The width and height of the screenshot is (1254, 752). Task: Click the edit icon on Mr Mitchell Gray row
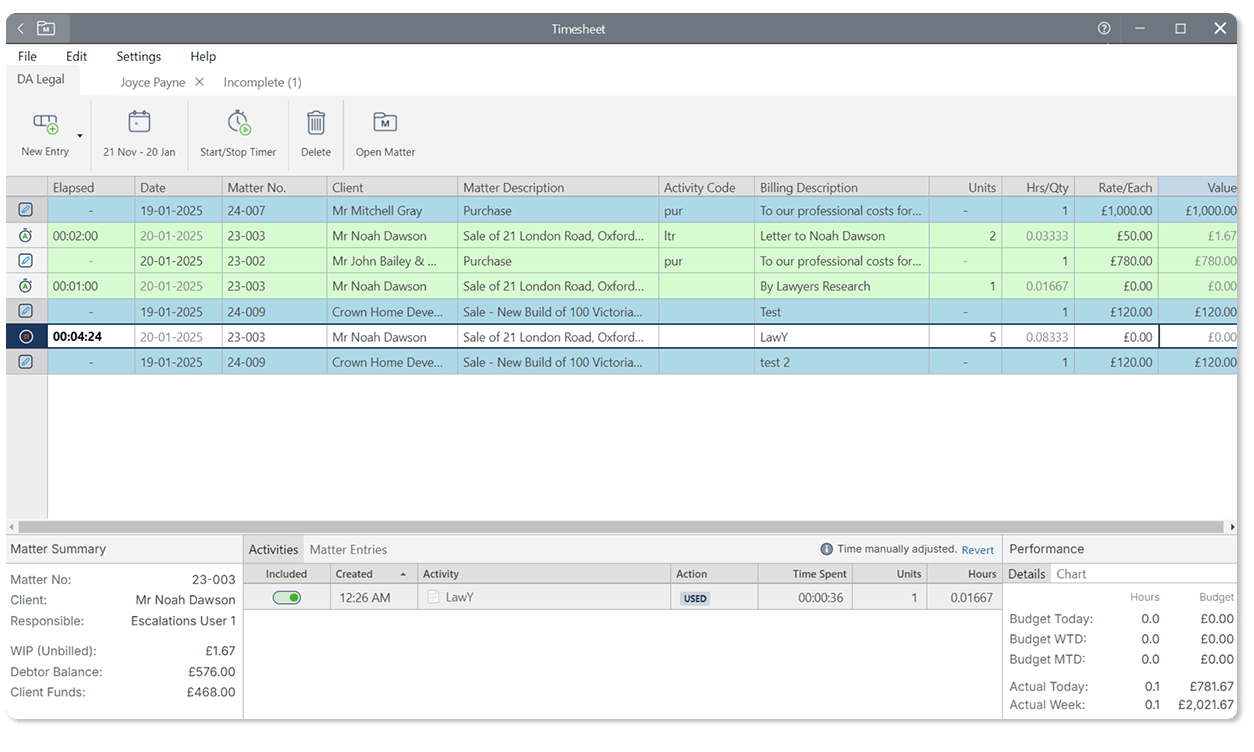click(x=26, y=211)
